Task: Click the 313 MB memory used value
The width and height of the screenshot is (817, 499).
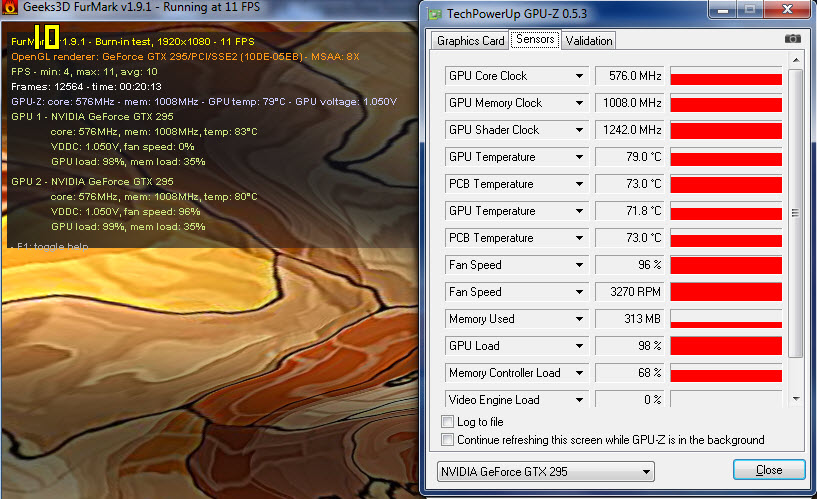Action: 630,319
